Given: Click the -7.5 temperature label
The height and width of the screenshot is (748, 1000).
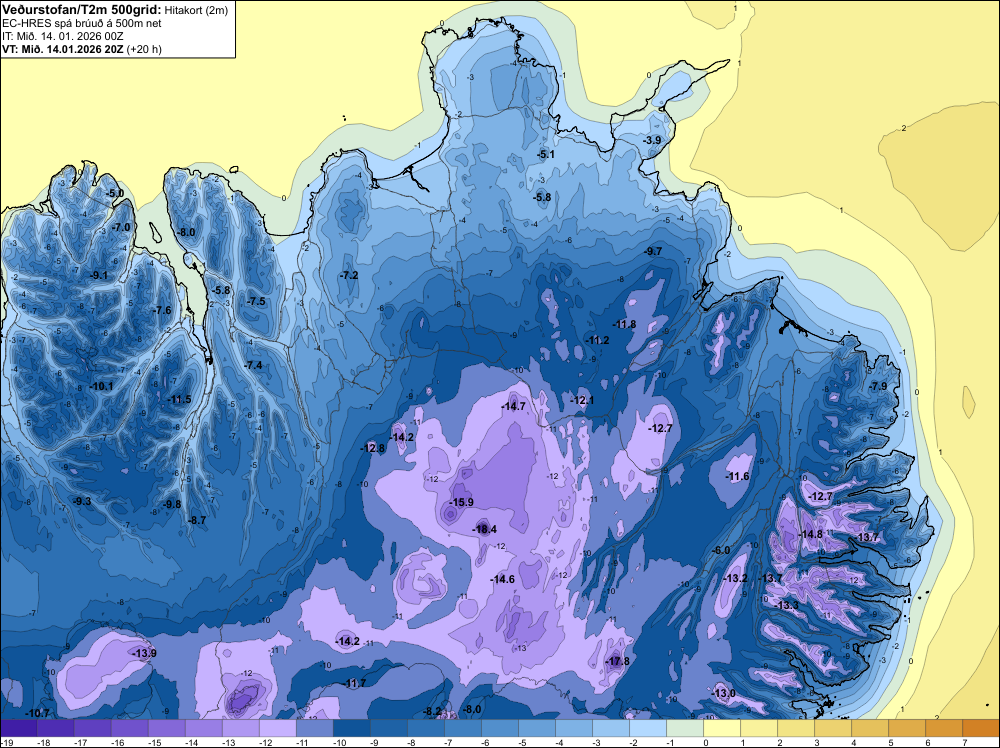Looking at the screenshot, I should point(256,302).
